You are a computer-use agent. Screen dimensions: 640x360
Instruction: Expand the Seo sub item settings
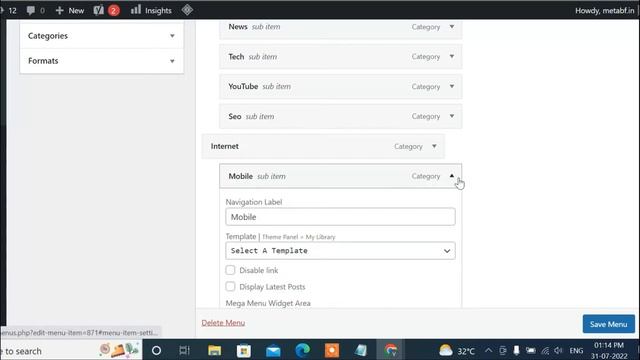[x=452, y=116]
